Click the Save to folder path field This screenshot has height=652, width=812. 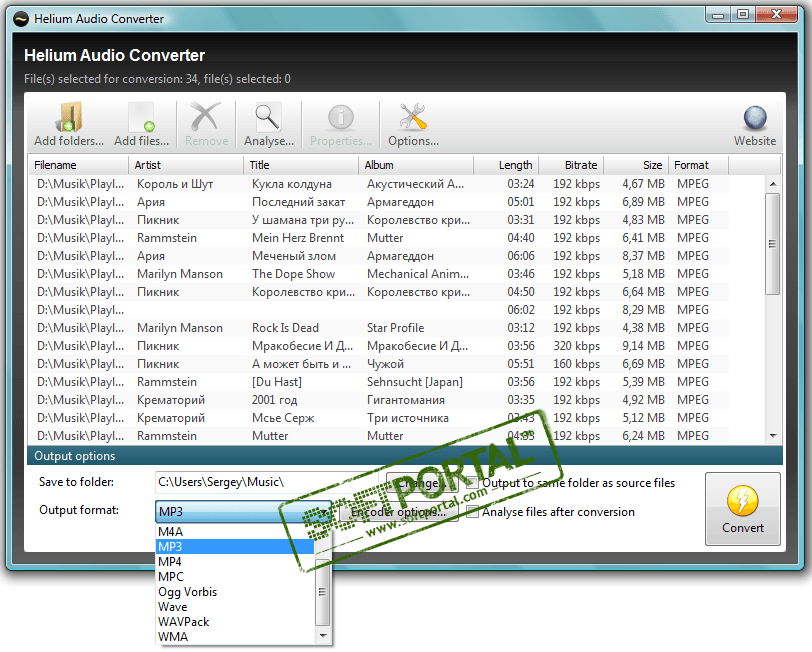267,482
